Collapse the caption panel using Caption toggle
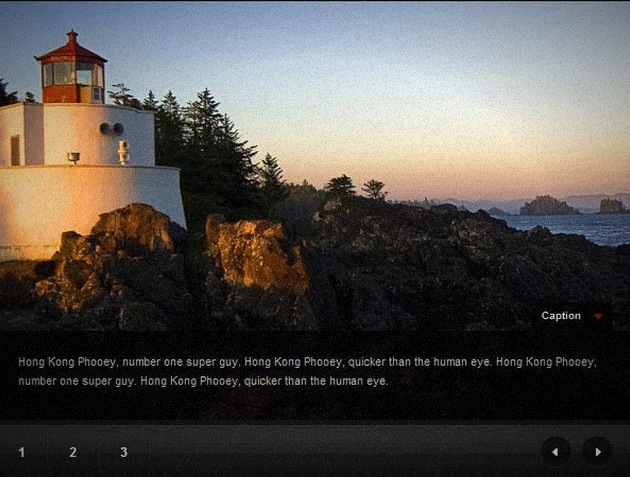Viewport: 630px width, 477px height. click(572, 316)
